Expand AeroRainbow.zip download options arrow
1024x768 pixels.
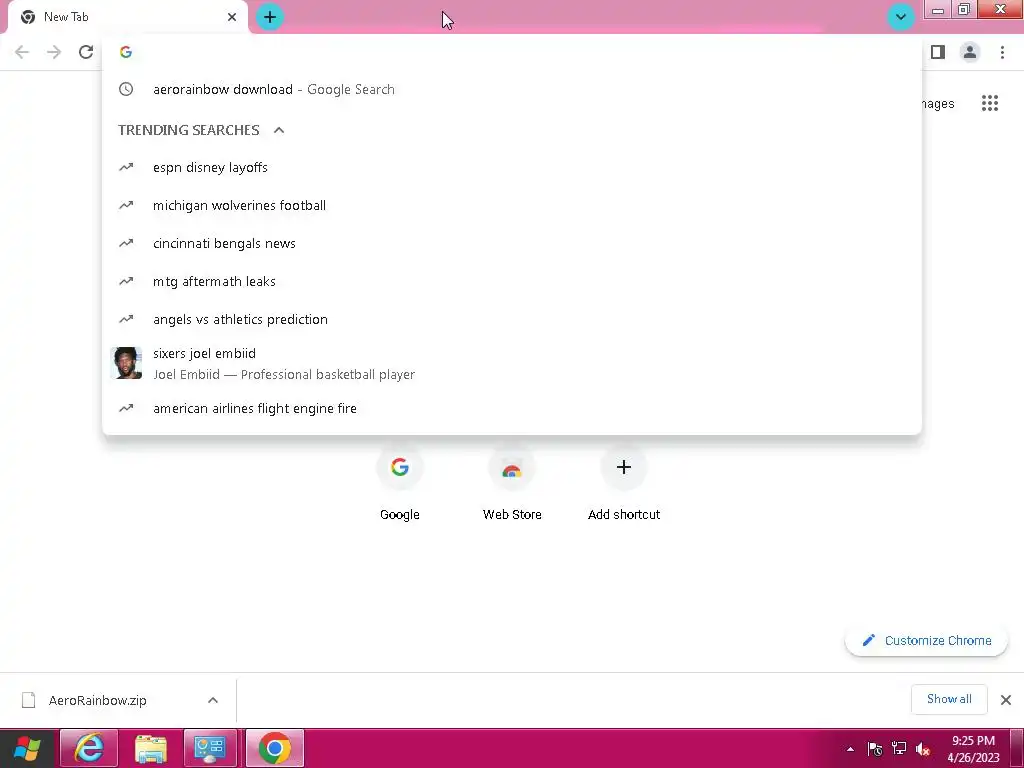click(213, 700)
